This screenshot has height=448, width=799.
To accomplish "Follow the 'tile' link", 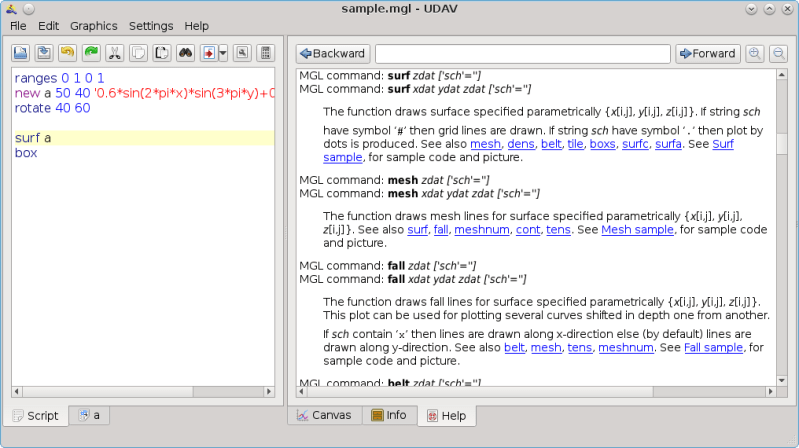I will pyautogui.click(x=575, y=144).
